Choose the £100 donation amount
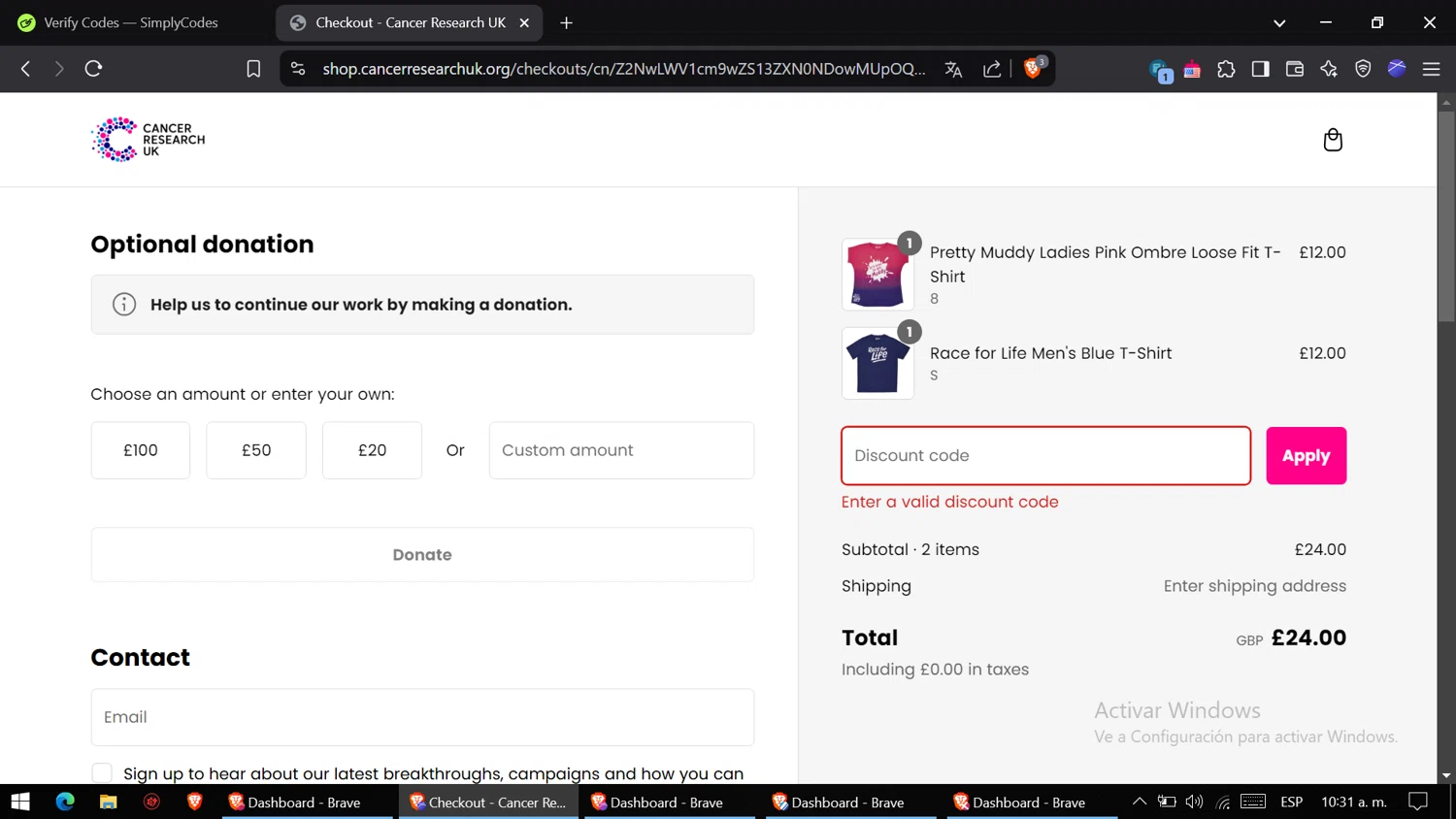1456x819 pixels. pyautogui.click(x=141, y=450)
